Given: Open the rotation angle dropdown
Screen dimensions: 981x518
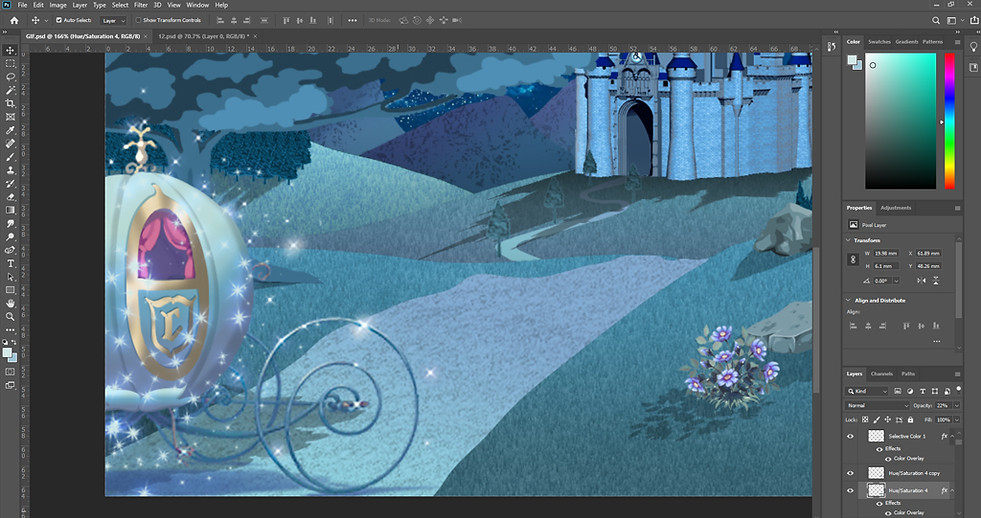Looking at the screenshot, I should coord(896,281).
